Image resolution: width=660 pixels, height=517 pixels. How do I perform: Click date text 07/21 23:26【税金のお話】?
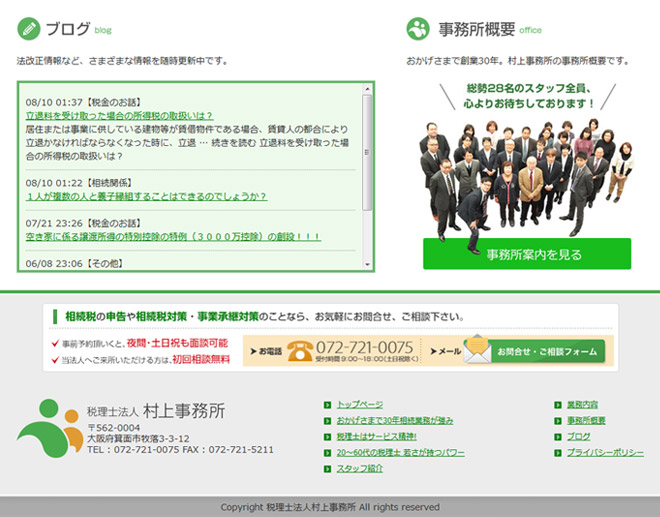tap(84, 223)
